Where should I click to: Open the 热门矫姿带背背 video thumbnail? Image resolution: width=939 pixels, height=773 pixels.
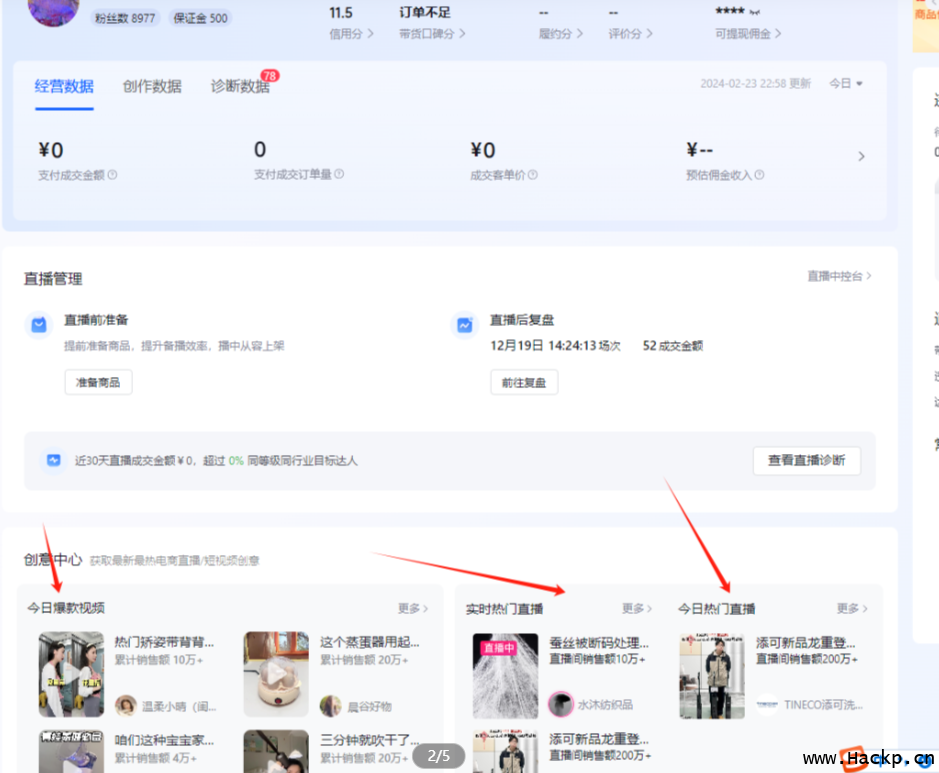click(x=71, y=674)
